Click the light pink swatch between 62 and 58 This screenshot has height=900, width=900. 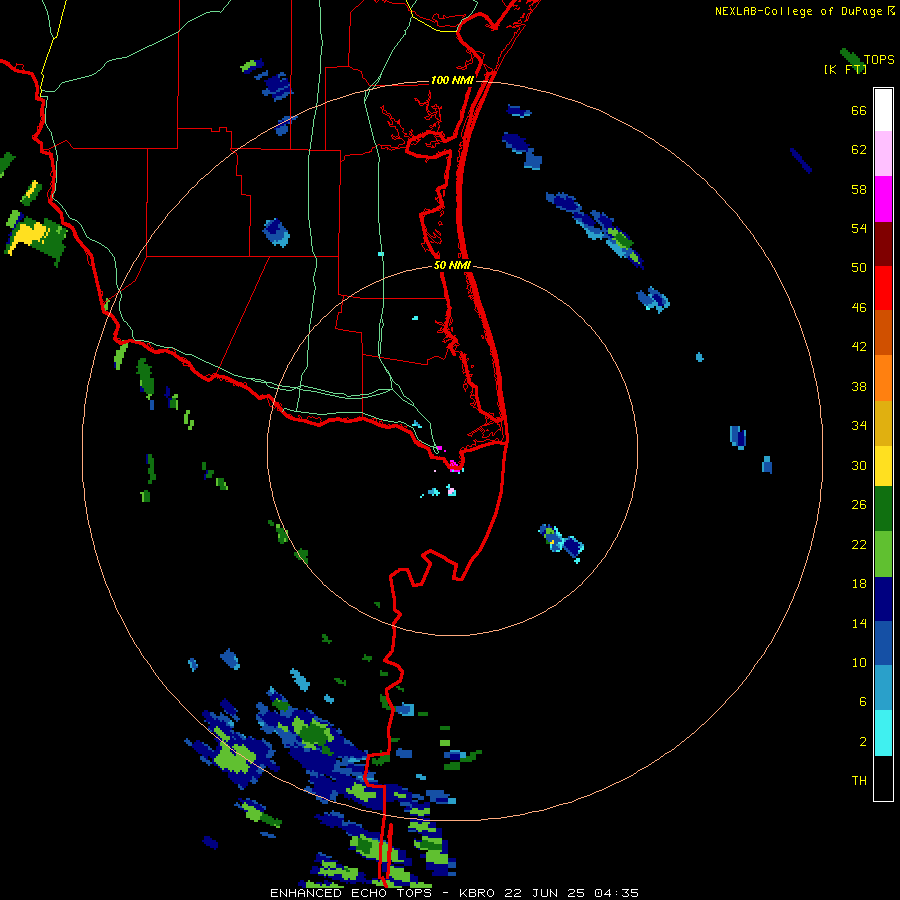(883, 153)
